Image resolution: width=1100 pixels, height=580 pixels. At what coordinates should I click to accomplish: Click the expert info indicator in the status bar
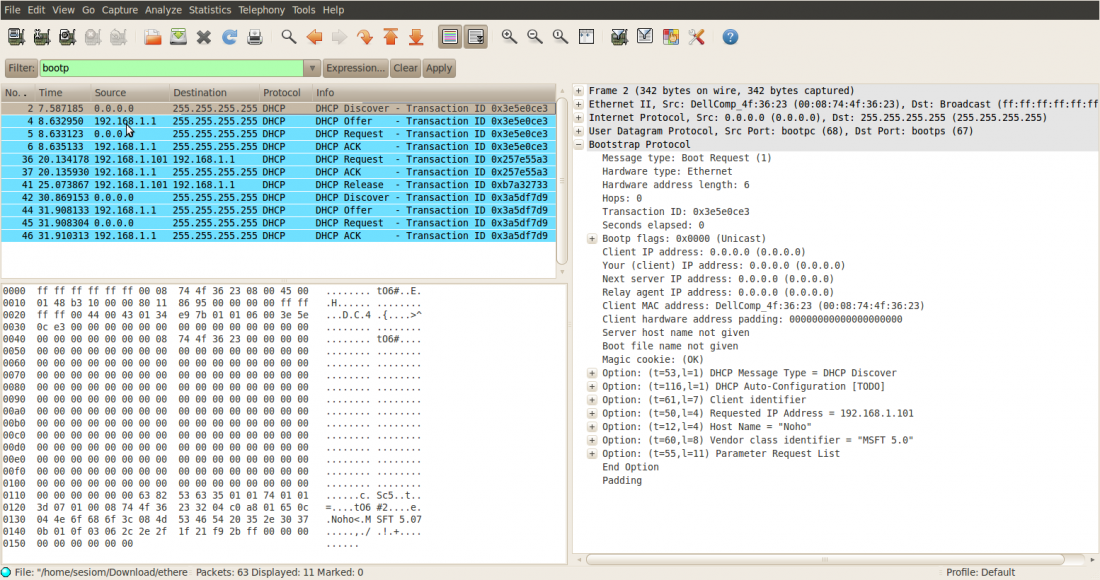point(6,572)
